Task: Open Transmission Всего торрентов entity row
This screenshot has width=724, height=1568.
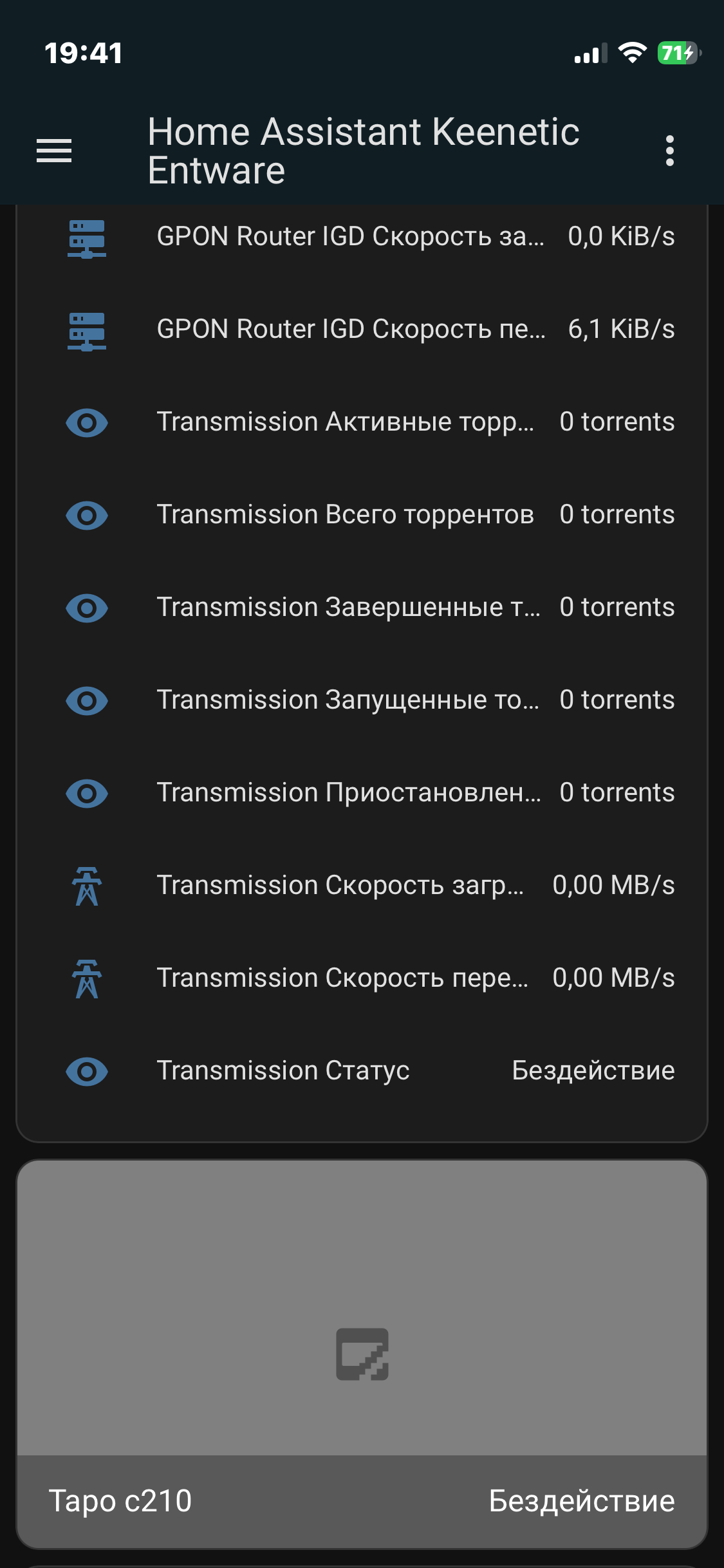Action: click(345, 515)
